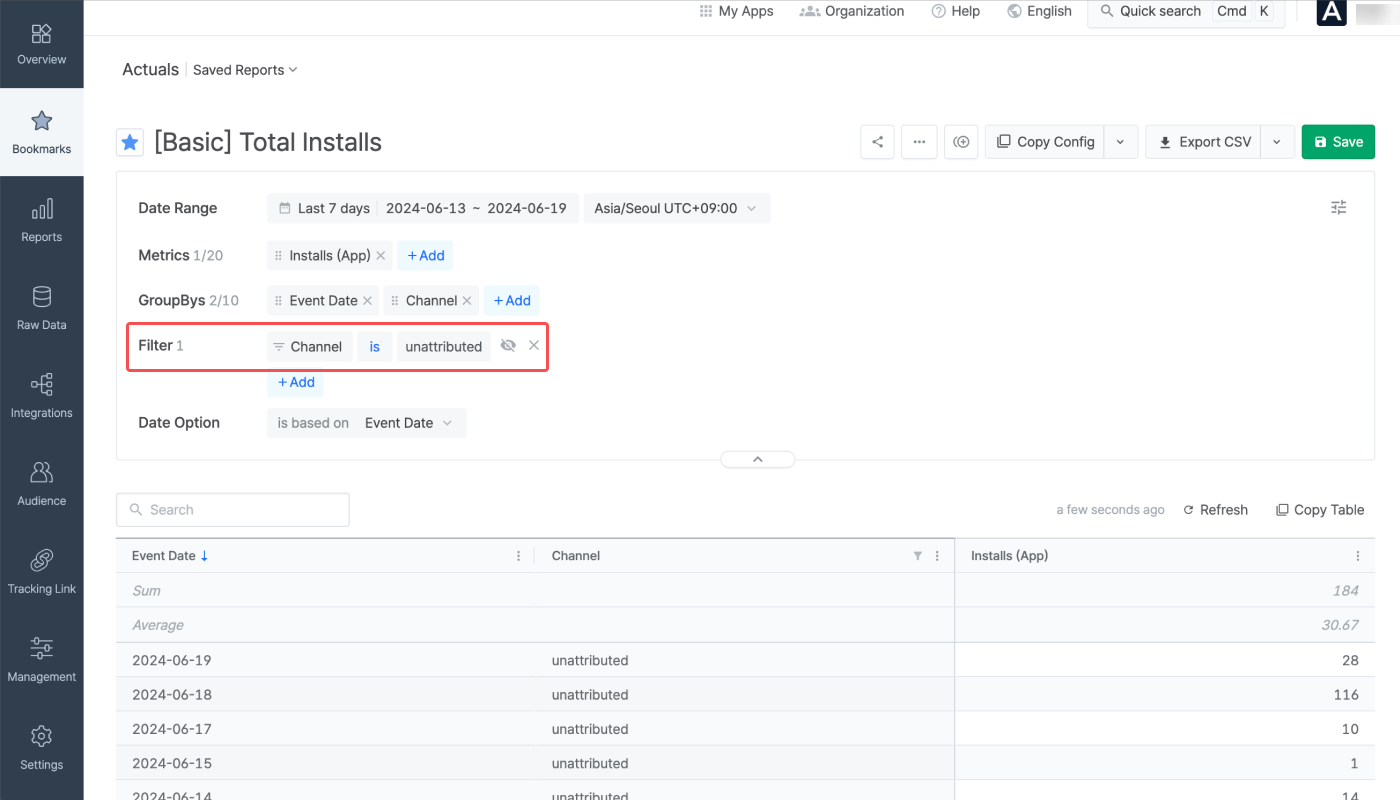1400x800 pixels.
Task: Expand the Saved Reports dropdown
Action: pyautogui.click(x=246, y=70)
